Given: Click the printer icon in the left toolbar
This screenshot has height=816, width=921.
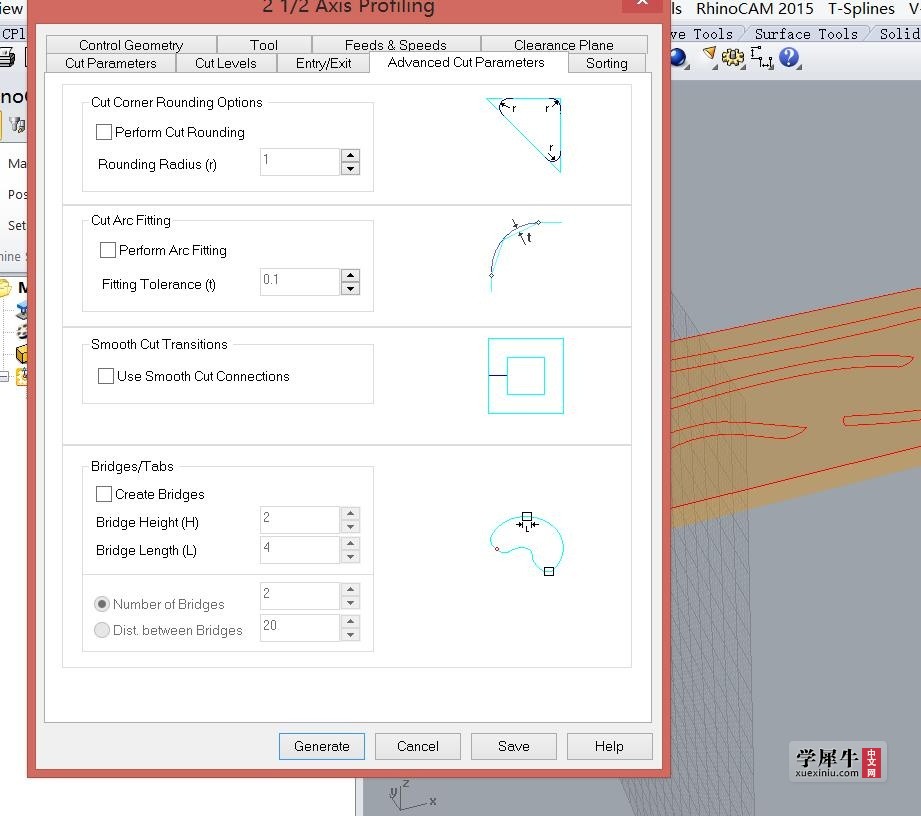Looking at the screenshot, I should pyautogui.click(x=6, y=58).
